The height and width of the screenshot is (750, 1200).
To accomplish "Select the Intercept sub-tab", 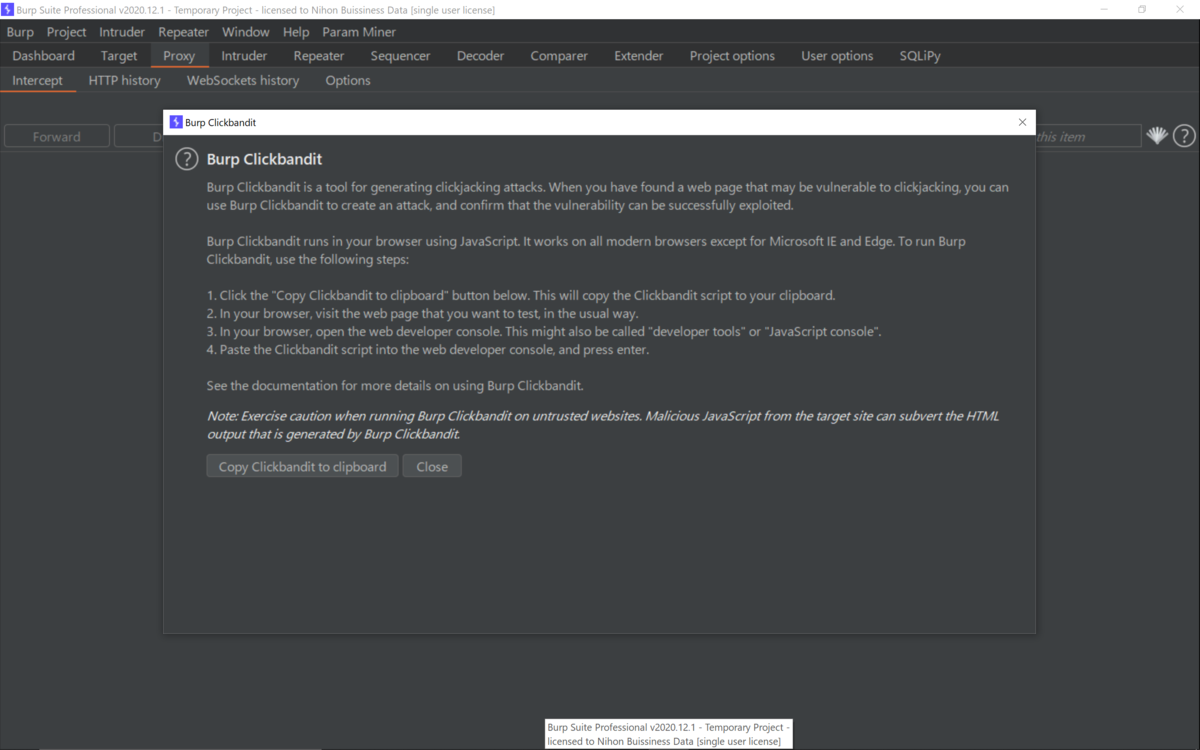I will [38, 80].
